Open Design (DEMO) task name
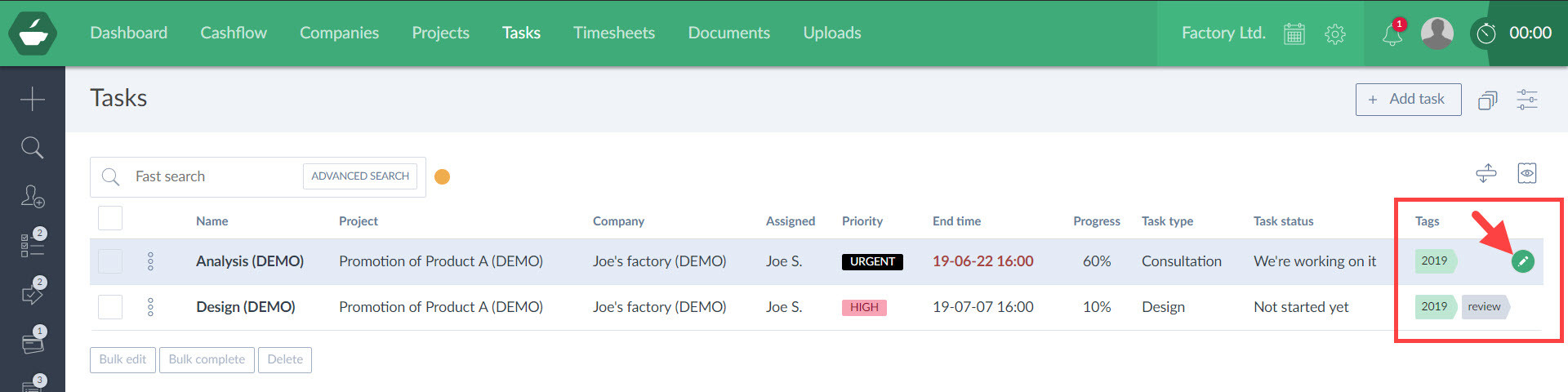The height and width of the screenshot is (392, 1568). 246,307
